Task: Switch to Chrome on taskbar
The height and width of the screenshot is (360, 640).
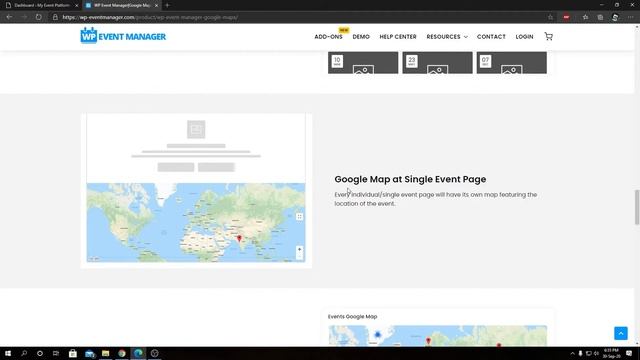Action: 122,353
